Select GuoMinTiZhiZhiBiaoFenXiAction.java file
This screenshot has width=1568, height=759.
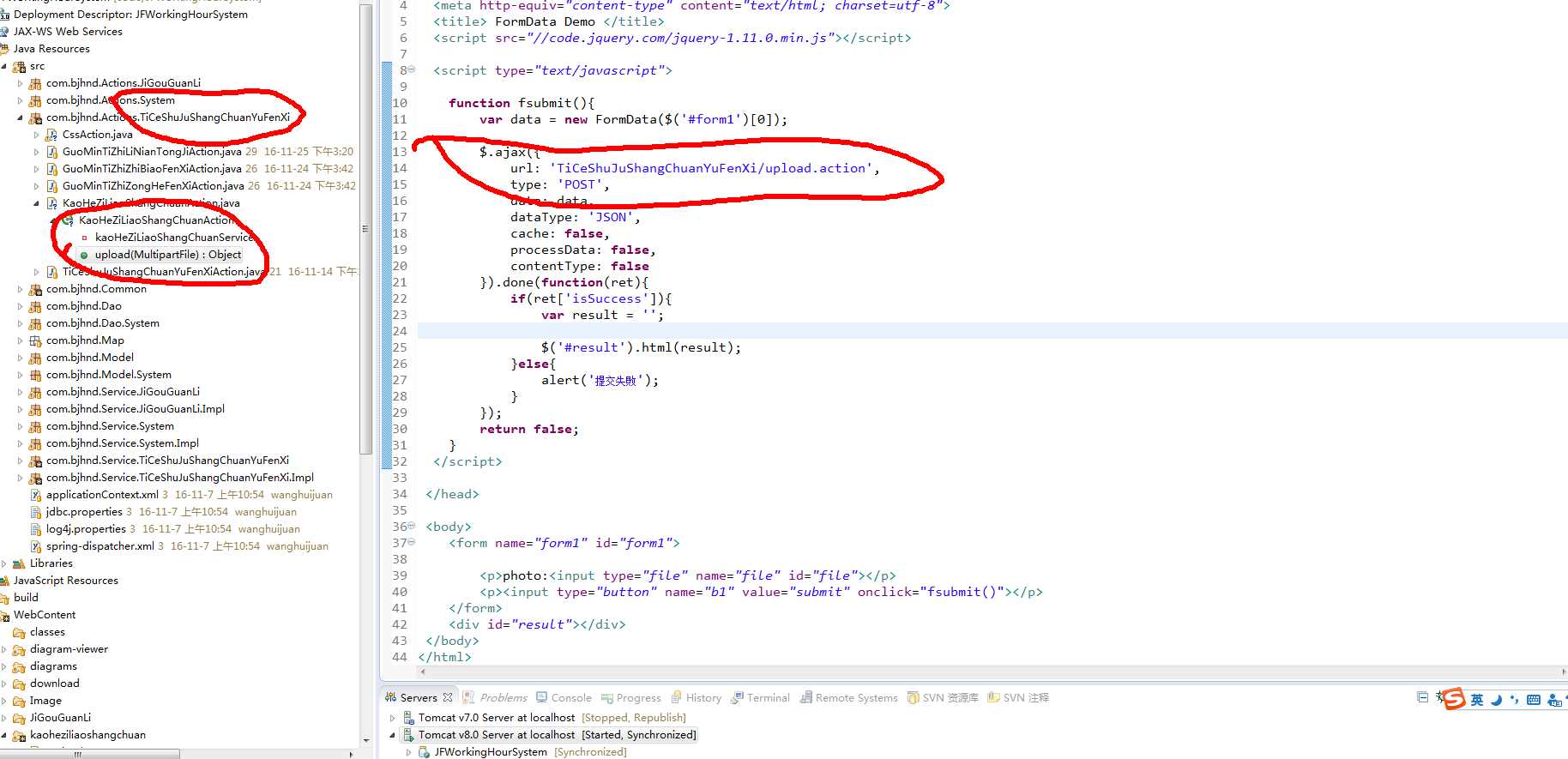[152, 169]
